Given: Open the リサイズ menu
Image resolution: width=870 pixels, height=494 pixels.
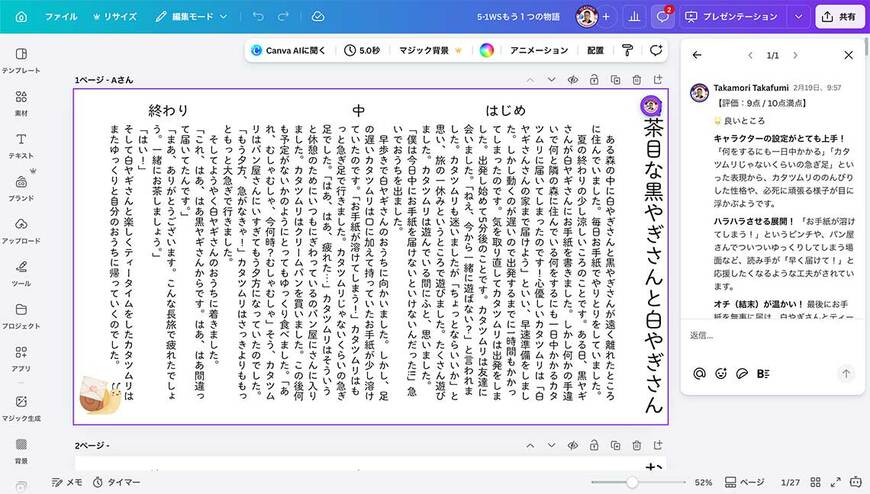Looking at the screenshot, I should tap(115, 17).
